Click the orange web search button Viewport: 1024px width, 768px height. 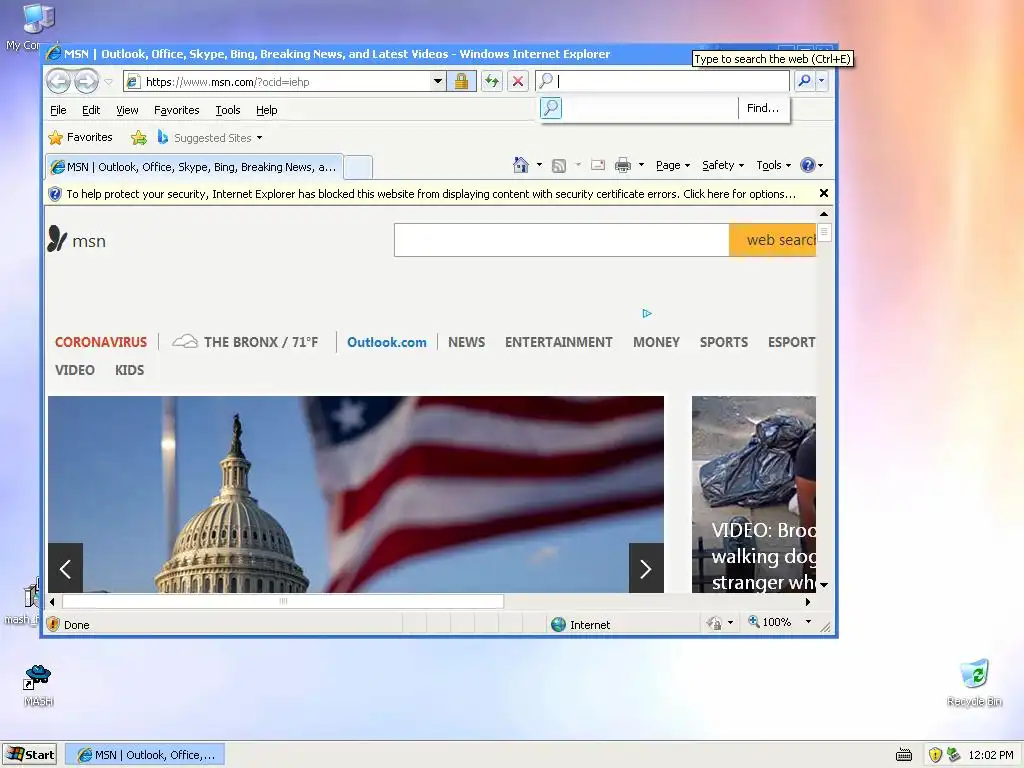coord(773,240)
